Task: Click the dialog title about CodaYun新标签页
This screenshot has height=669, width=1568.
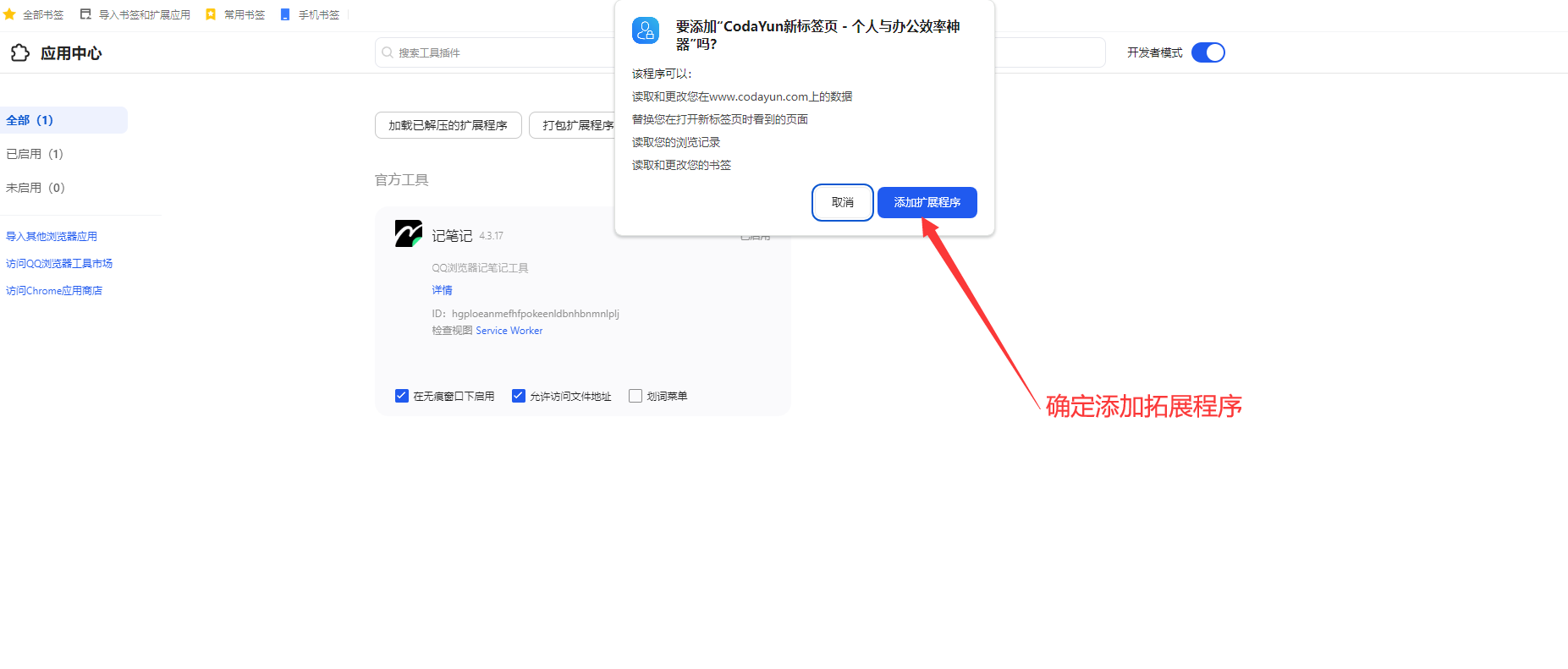Action: pyautogui.click(x=818, y=35)
